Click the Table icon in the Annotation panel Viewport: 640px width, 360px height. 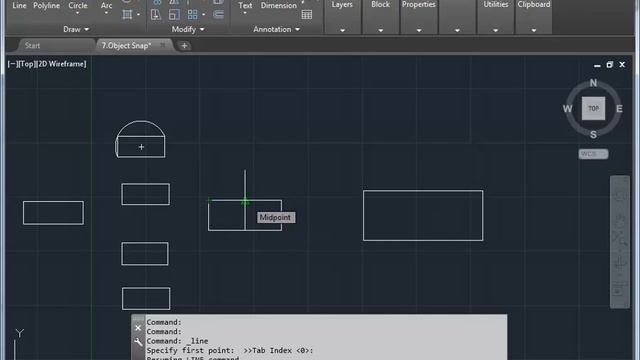[x=307, y=15]
